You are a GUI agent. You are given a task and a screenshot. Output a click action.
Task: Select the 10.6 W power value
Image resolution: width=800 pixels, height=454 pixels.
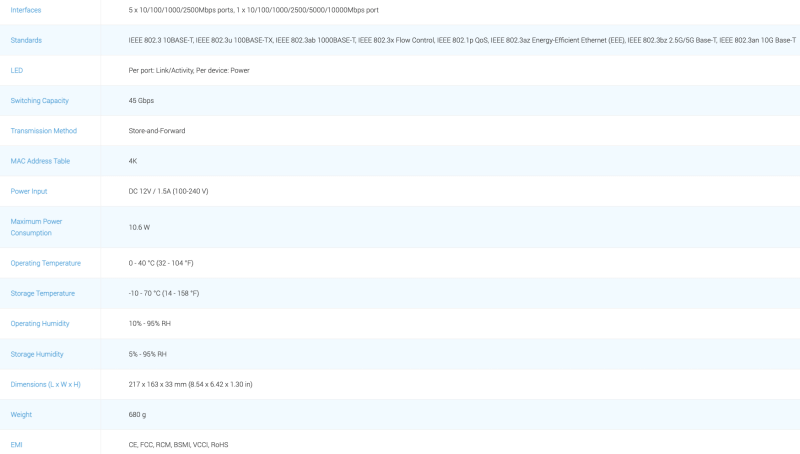tap(139, 227)
